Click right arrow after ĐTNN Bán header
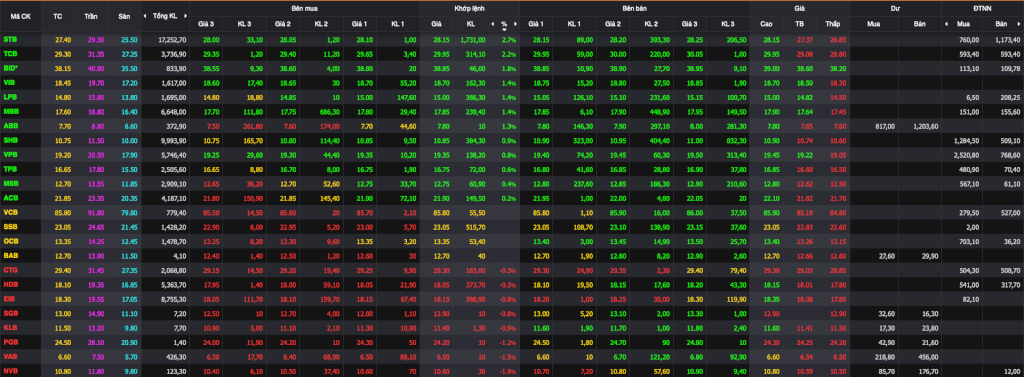The width and height of the screenshot is (1024, 377). (1019, 24)
